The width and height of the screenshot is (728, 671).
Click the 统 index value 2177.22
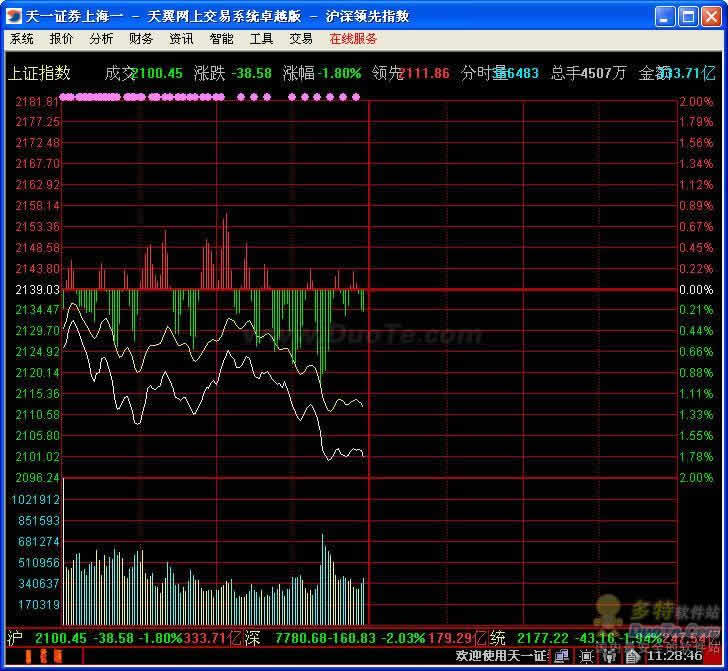coord(543,638)
